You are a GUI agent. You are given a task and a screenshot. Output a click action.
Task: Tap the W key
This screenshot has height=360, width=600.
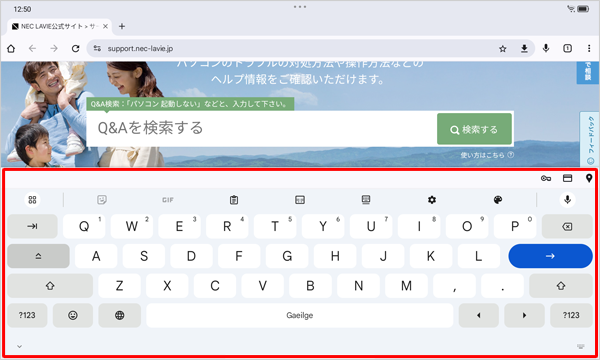pyautogui.click(x=132, y=226)
